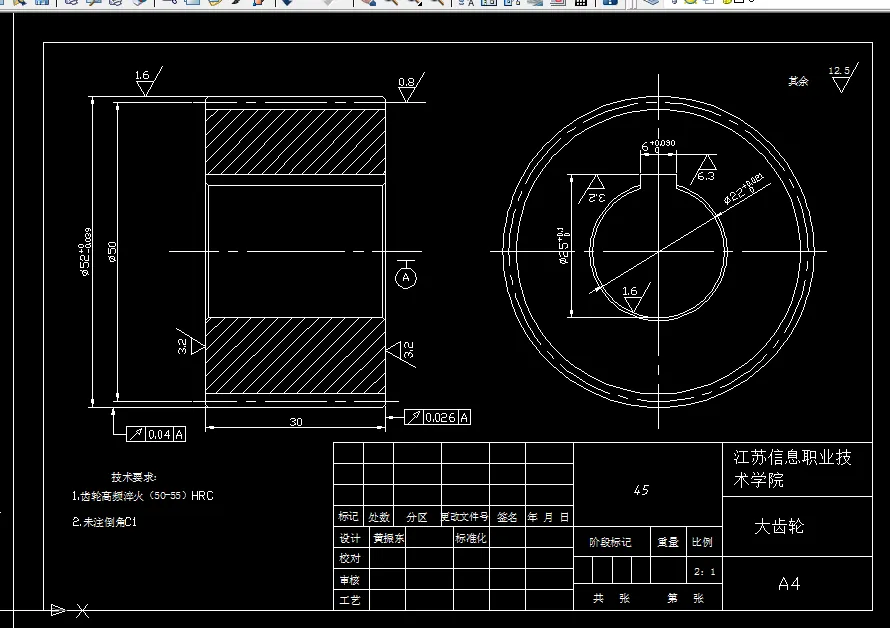This screenshot has width=890, height=628.
Task: Click the UCS origin icon at the drawing corner
Action: point(70,610)
